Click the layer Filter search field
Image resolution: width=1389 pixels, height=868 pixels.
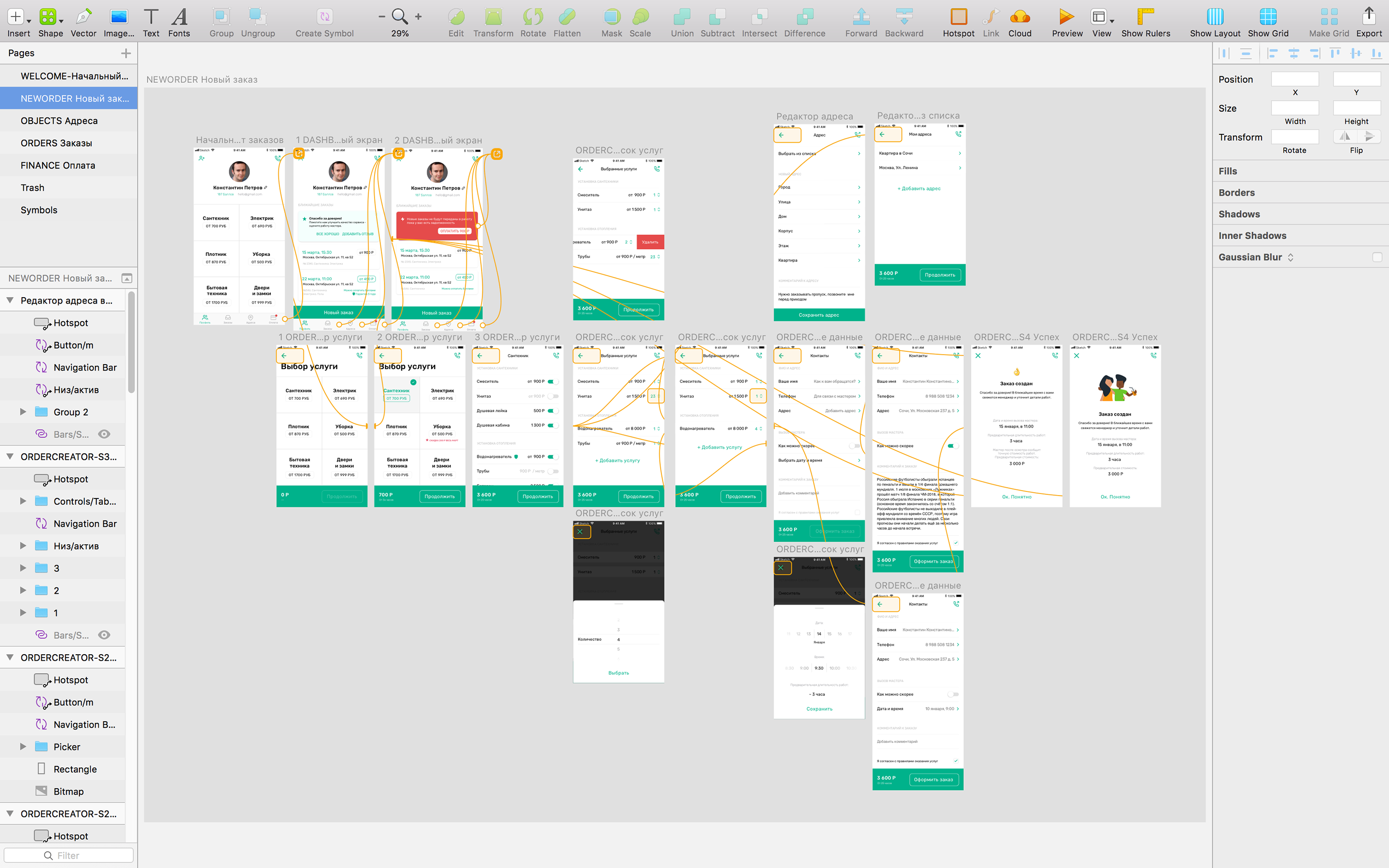(69, 855)
